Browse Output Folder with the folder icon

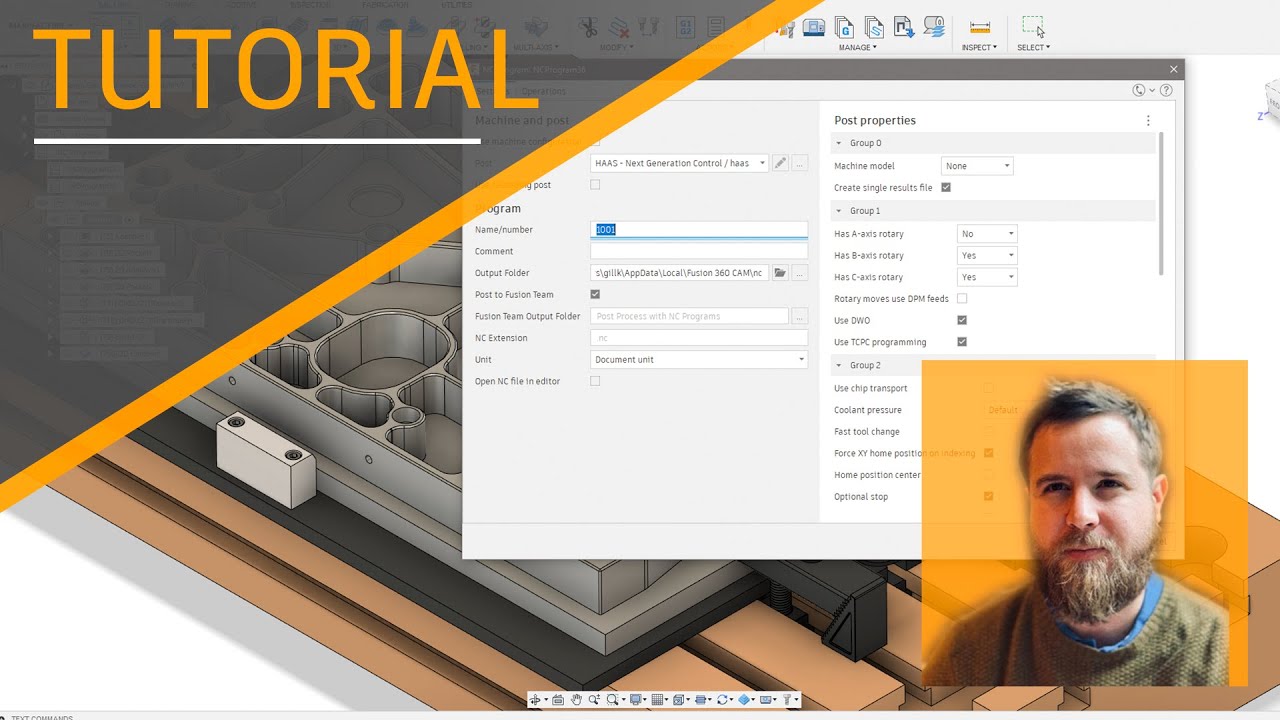click(780, 273)
